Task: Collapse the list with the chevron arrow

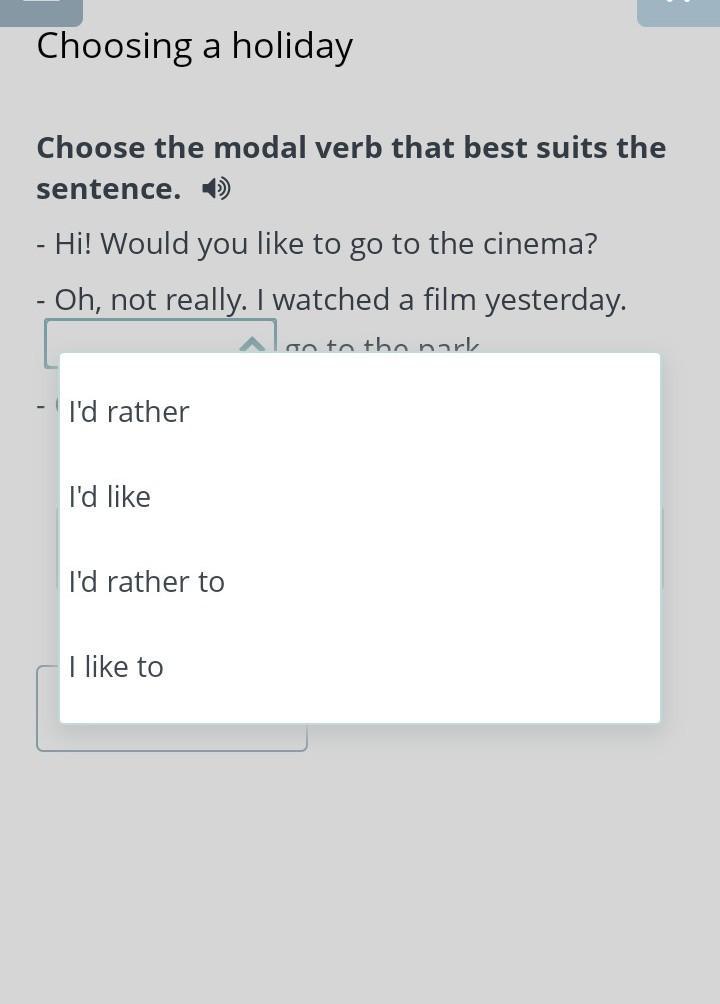Action: [x=252, y=344]
